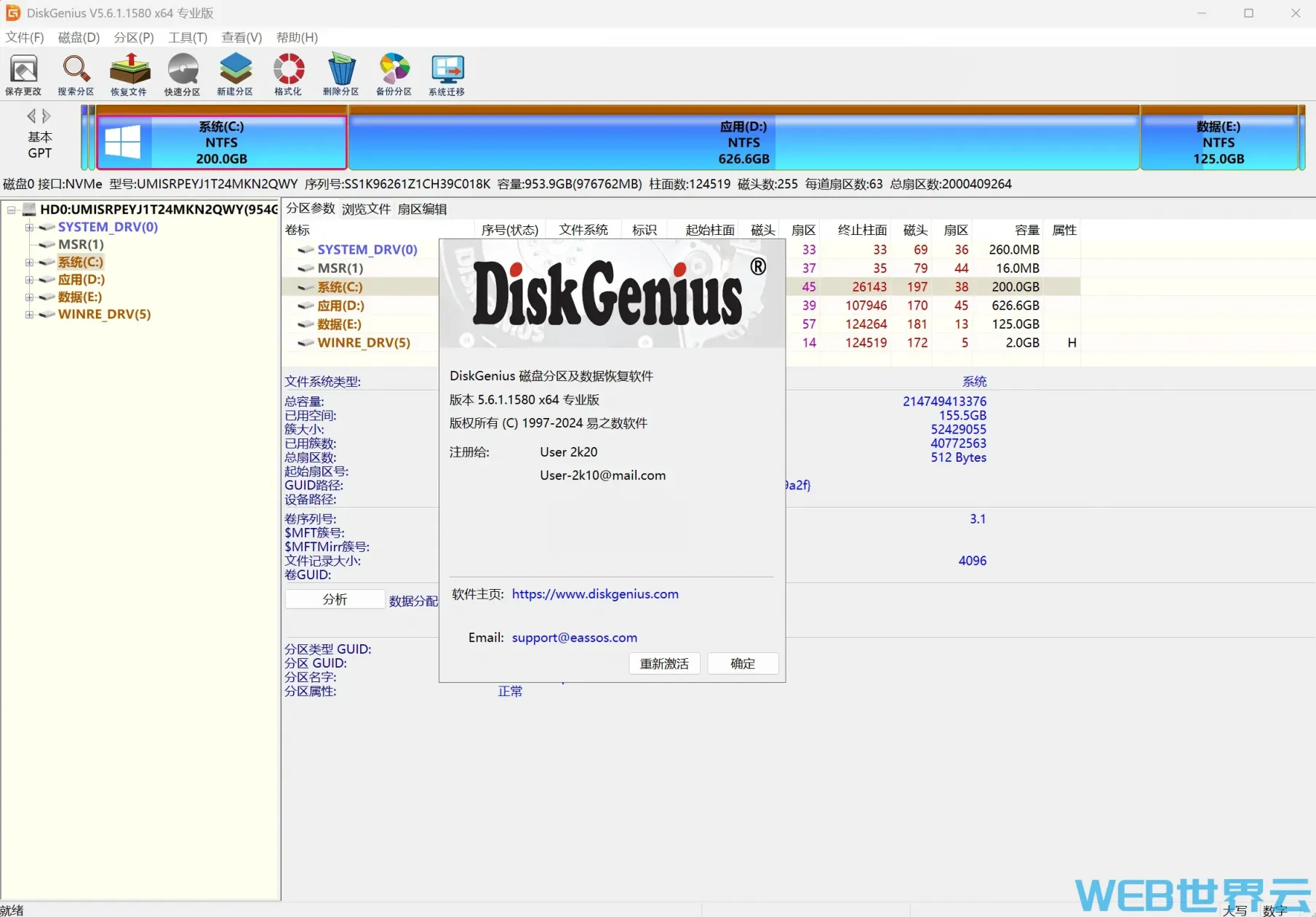This screenshot has height=917, width=1316.
Task: Click the Format (格式化) toolbar icon
Action: (x=288, y=74)
